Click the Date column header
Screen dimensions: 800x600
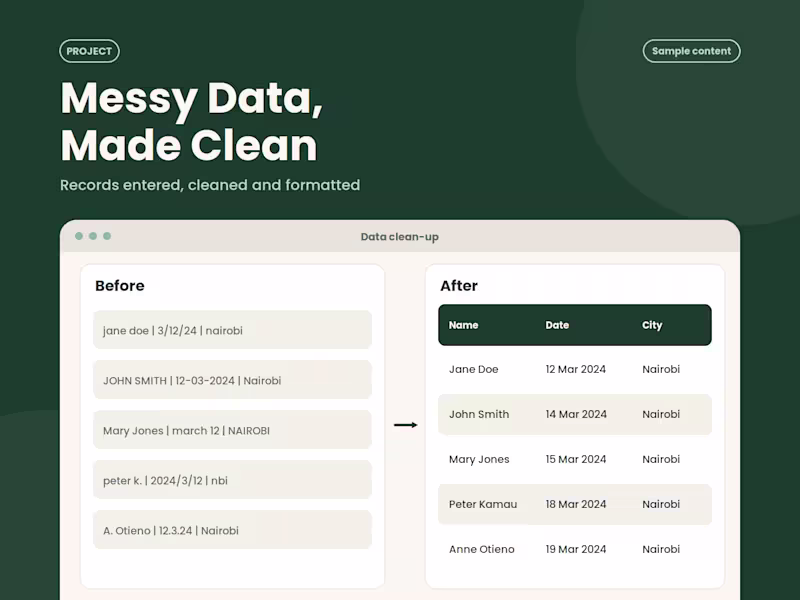[x=557, y=325]
